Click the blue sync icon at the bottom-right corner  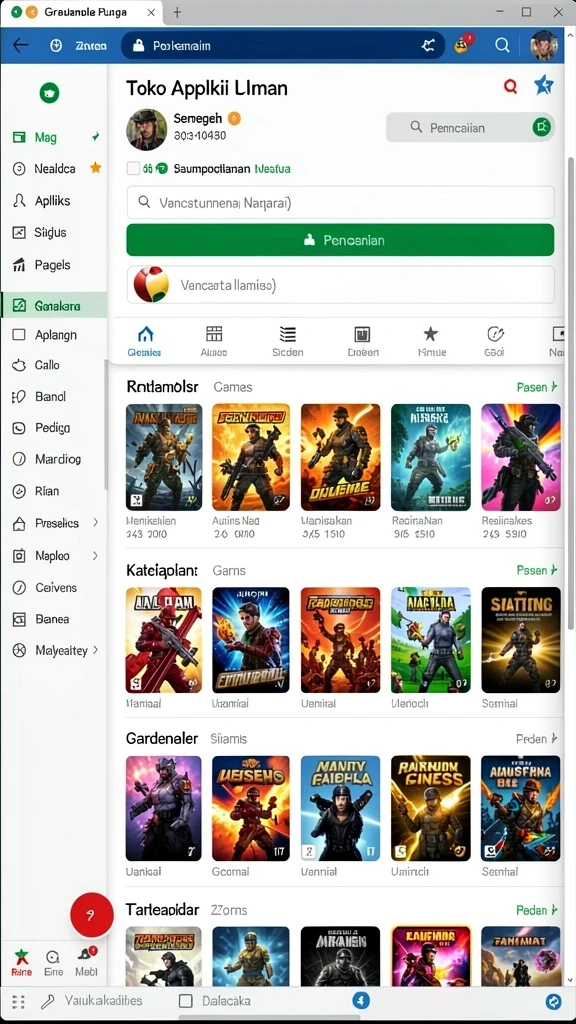(554, 1001)
